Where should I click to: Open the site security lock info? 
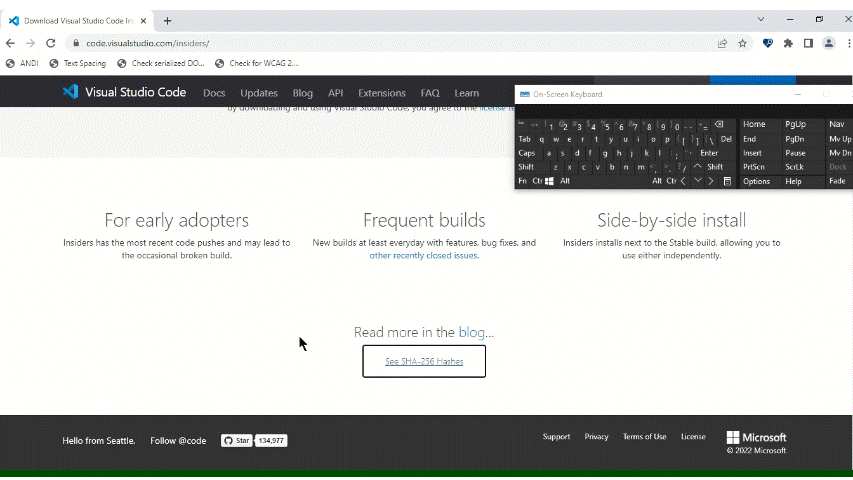pos(76,43)
